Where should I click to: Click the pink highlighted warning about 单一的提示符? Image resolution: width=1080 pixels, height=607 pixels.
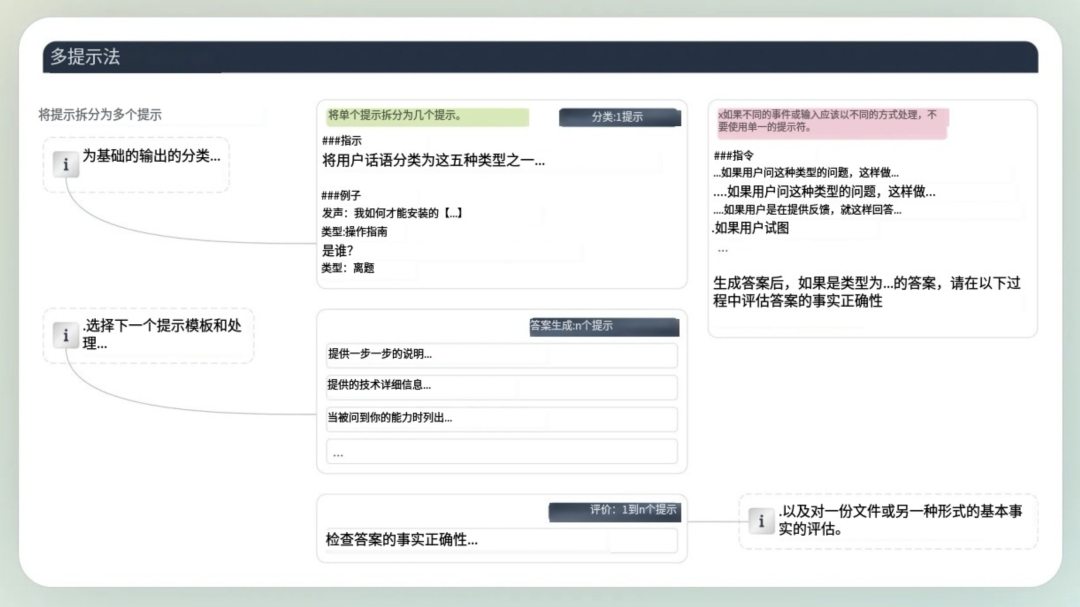tap(831, 121)
